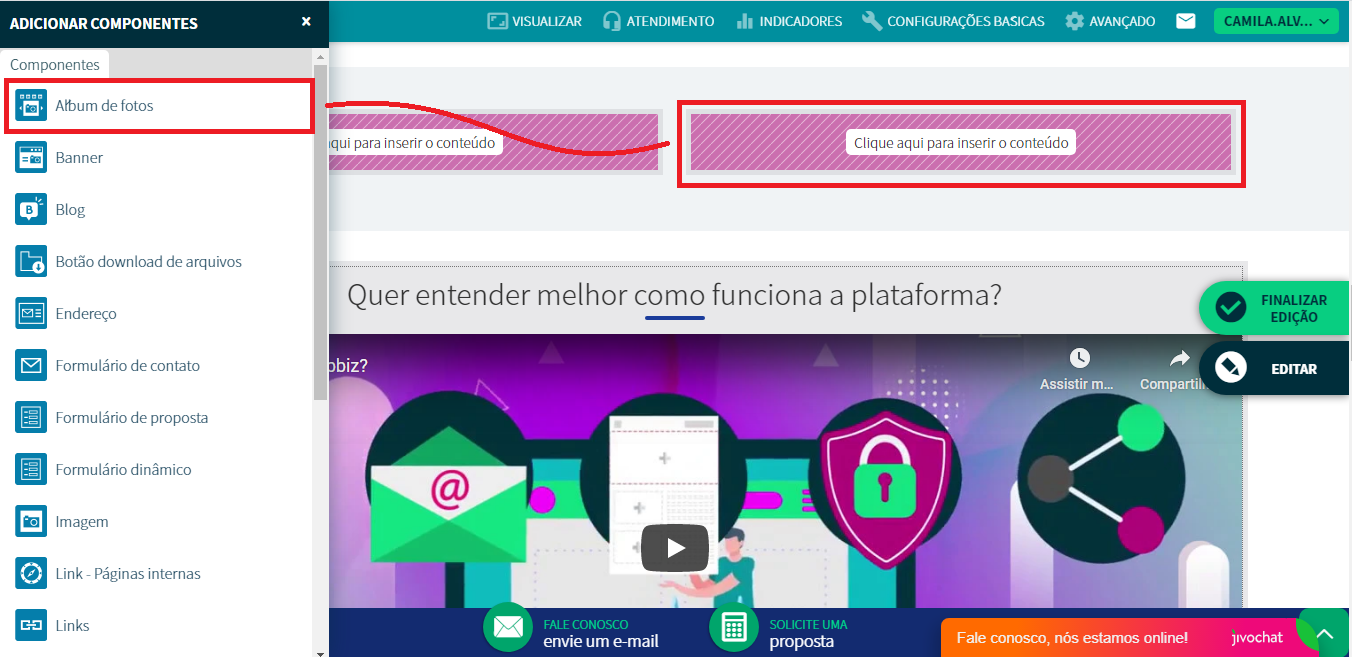
Task: Click the Link - Páginas internas compass icon
Action: point(31,574)
